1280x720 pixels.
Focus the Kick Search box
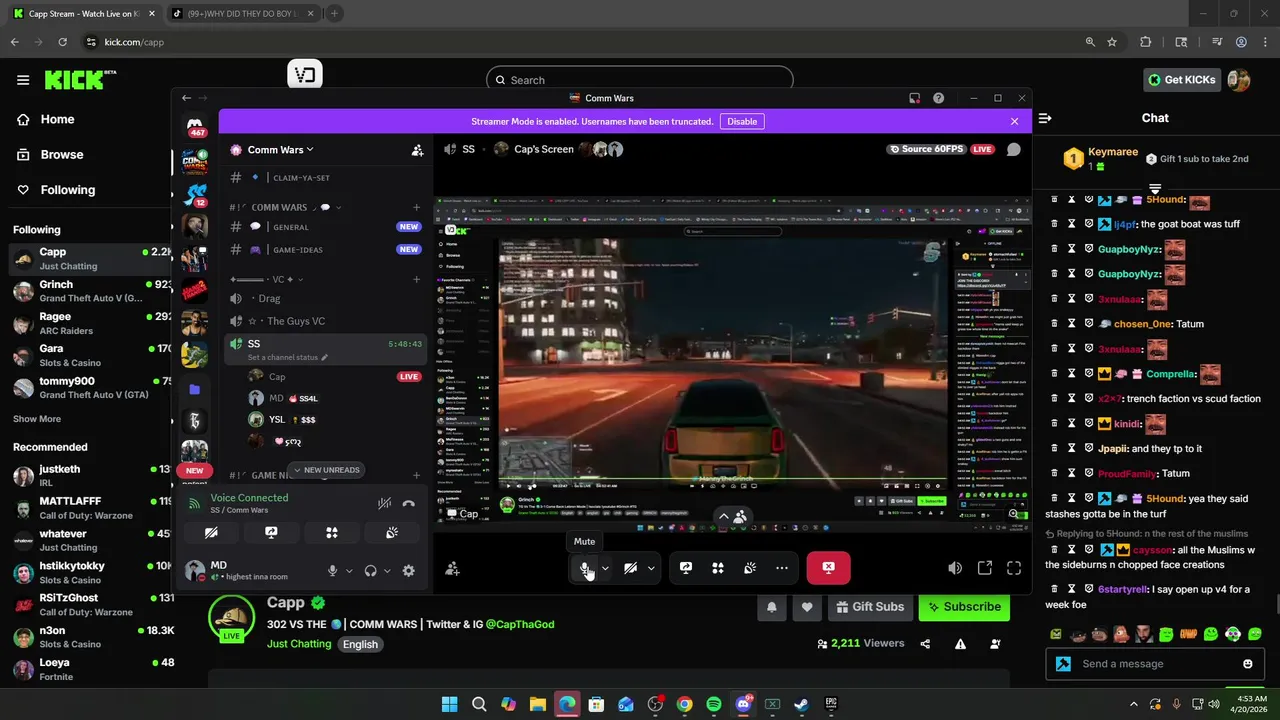pyautogui.click(x=640, y=80)
